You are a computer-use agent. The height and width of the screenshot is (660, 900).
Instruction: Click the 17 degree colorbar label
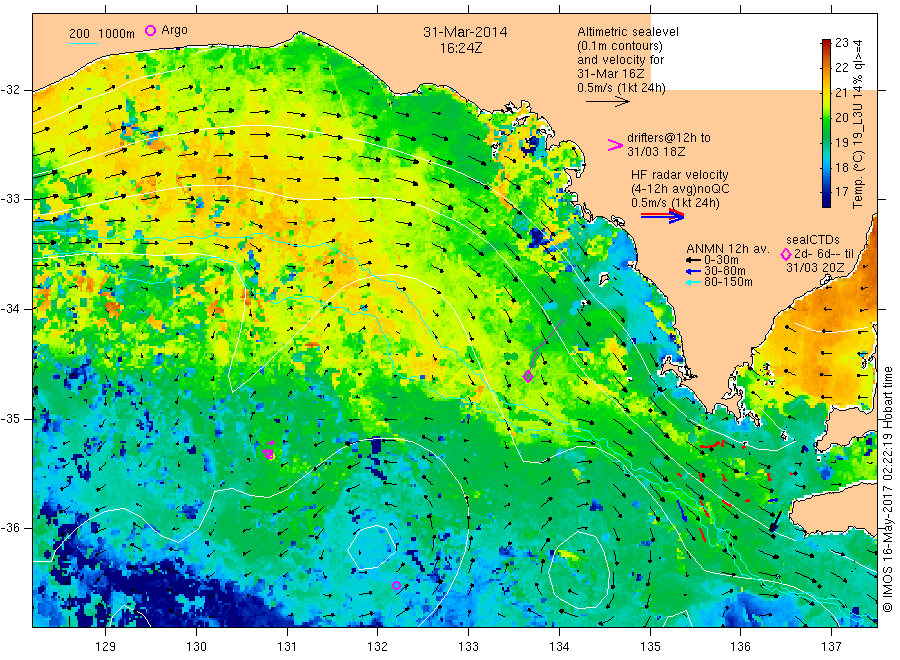pos(841,192)
